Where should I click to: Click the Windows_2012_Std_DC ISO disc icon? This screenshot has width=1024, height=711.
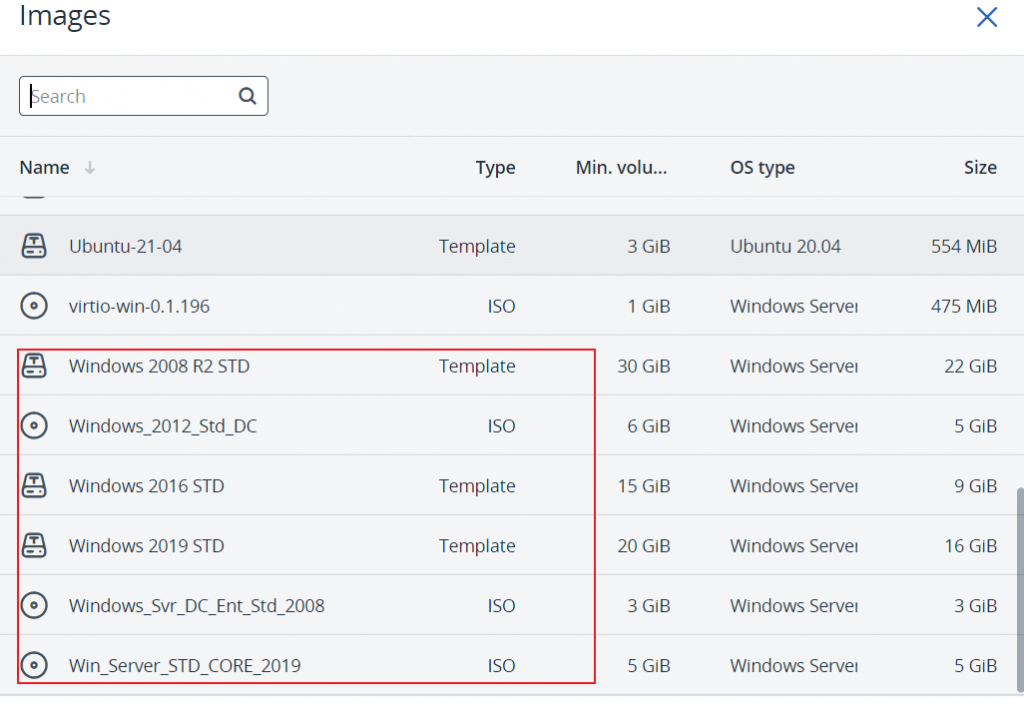pos(34,426)
